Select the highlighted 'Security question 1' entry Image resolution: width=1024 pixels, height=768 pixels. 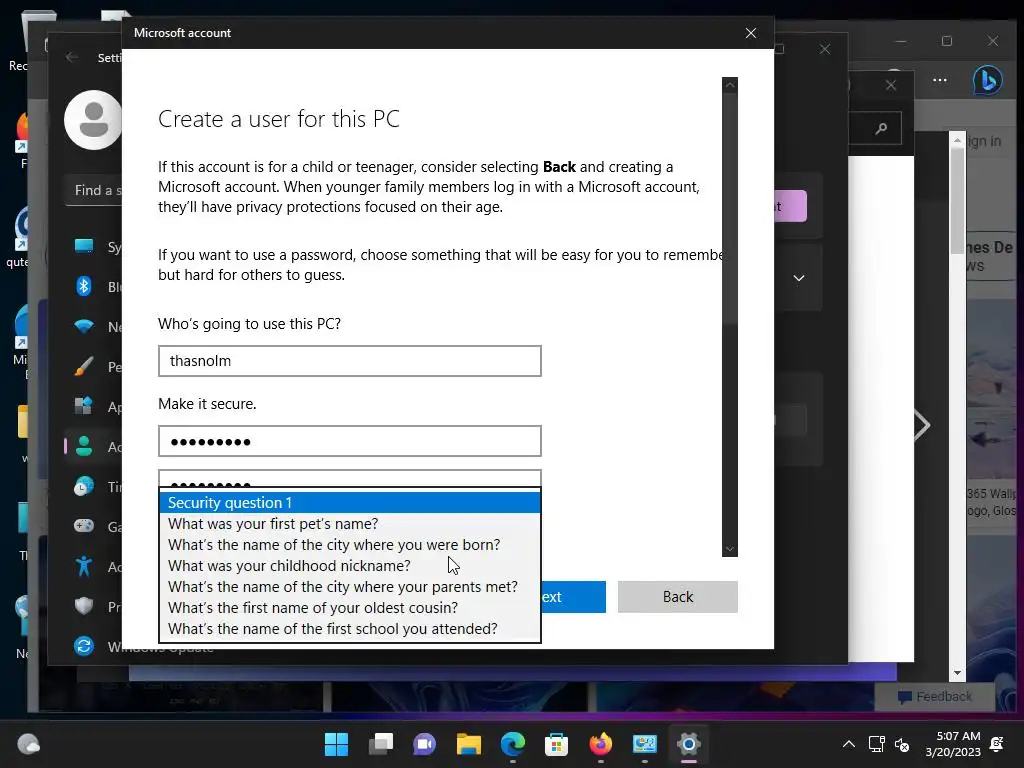350,502
